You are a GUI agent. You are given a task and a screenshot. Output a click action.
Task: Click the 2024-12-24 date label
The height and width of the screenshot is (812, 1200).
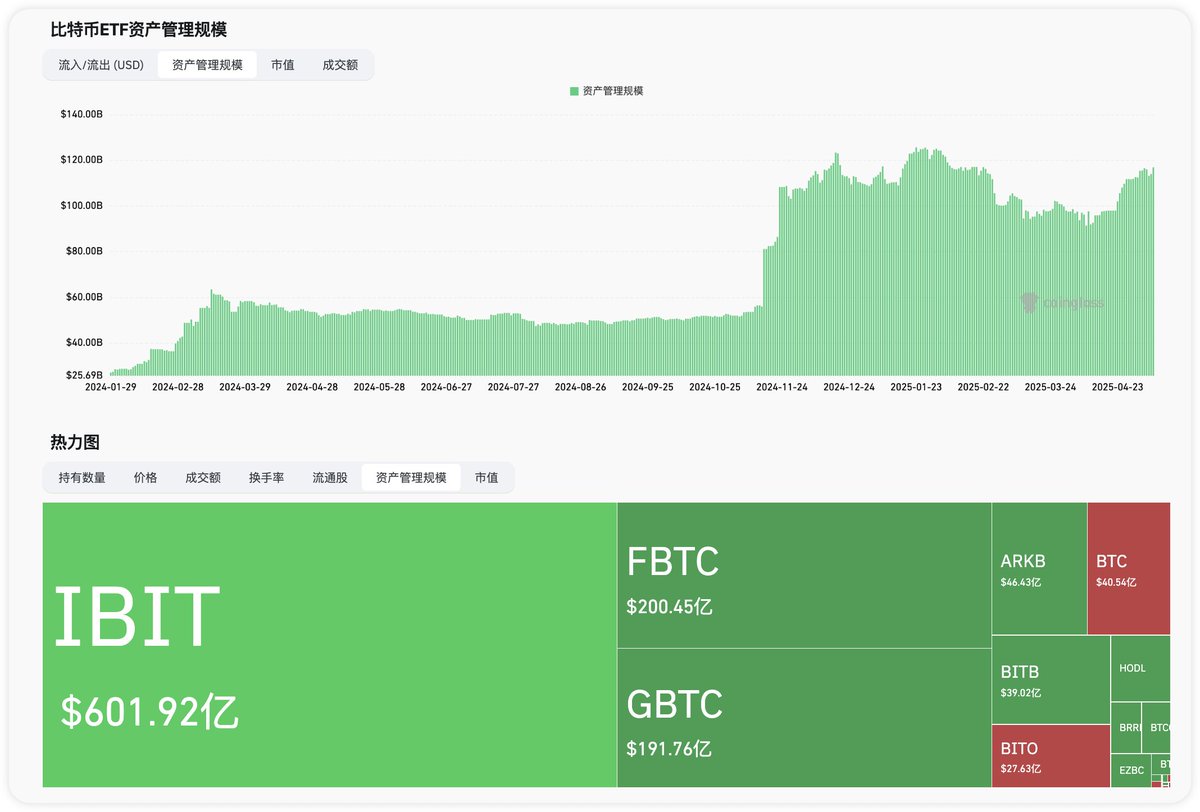[849, 386]
